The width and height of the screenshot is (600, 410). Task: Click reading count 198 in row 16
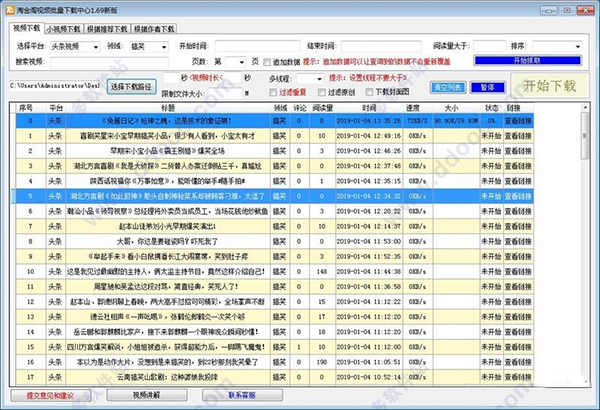tap(322, 362)
